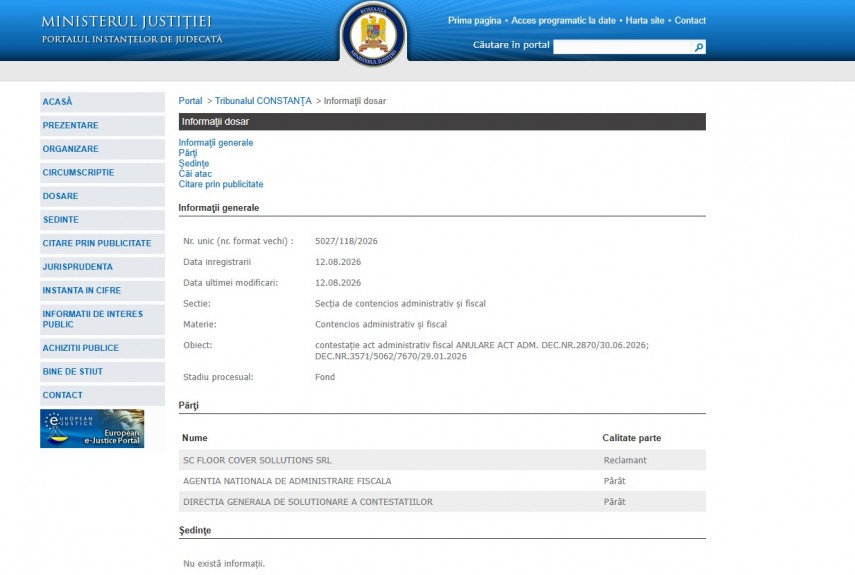
Task: Jump to the Părți anchor link
Action: pyautogui.click(x=188, y=153)
